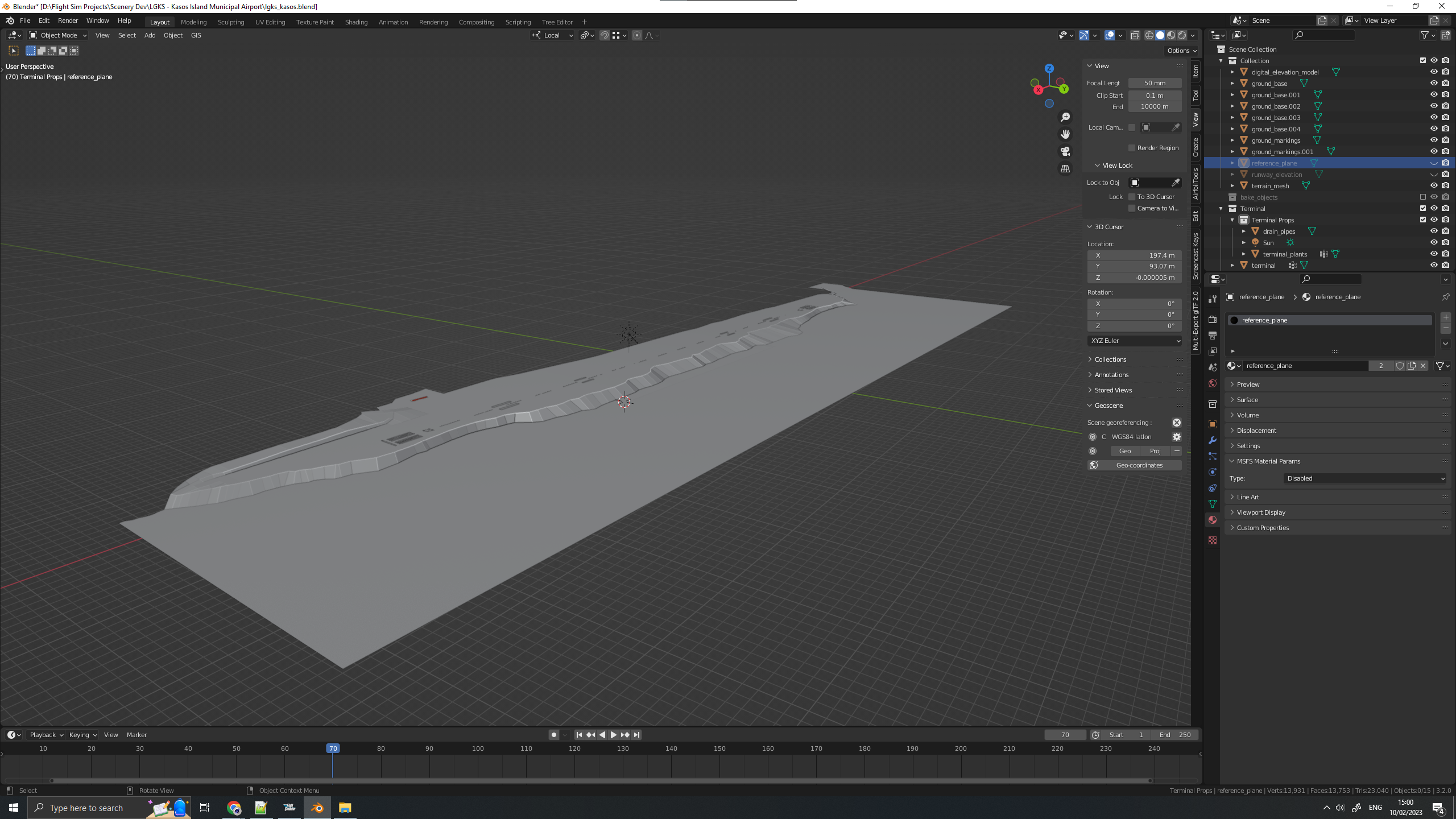The image size is (1456, 819).
Task: Switch to the Modeling workspace tab
Action: pos(193,22)
